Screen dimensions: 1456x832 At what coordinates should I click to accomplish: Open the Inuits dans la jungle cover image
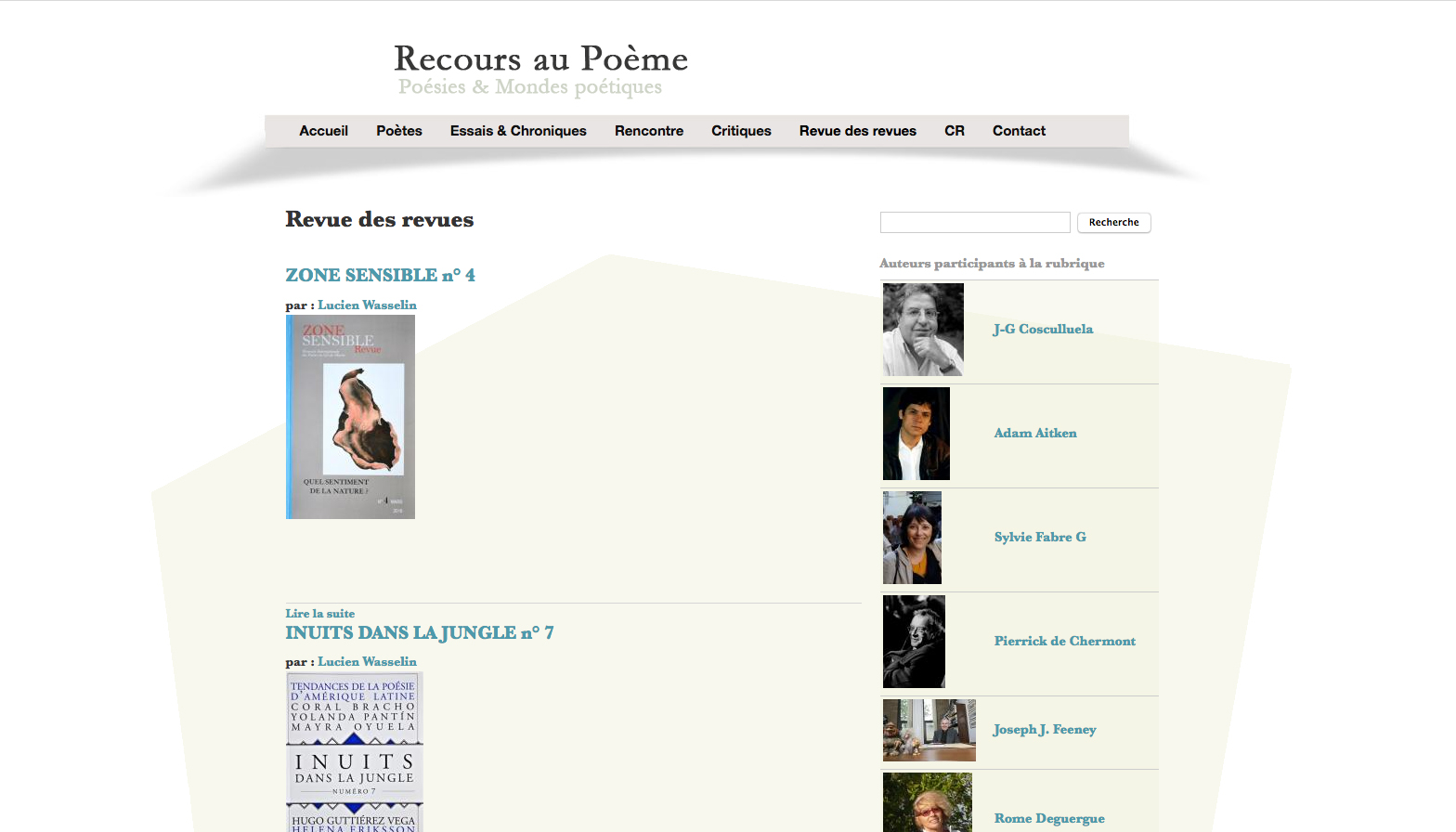coord(355,752)
